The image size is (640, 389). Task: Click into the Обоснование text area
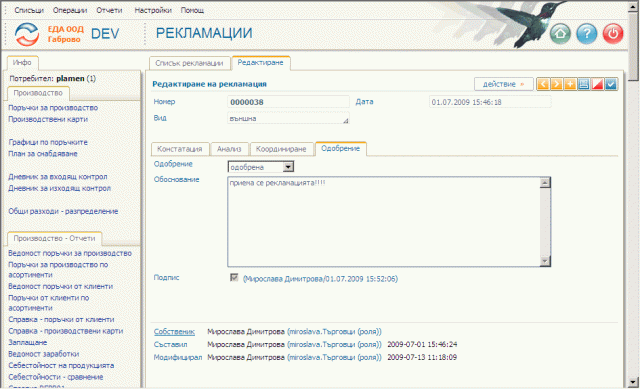(x=384, y=222)
